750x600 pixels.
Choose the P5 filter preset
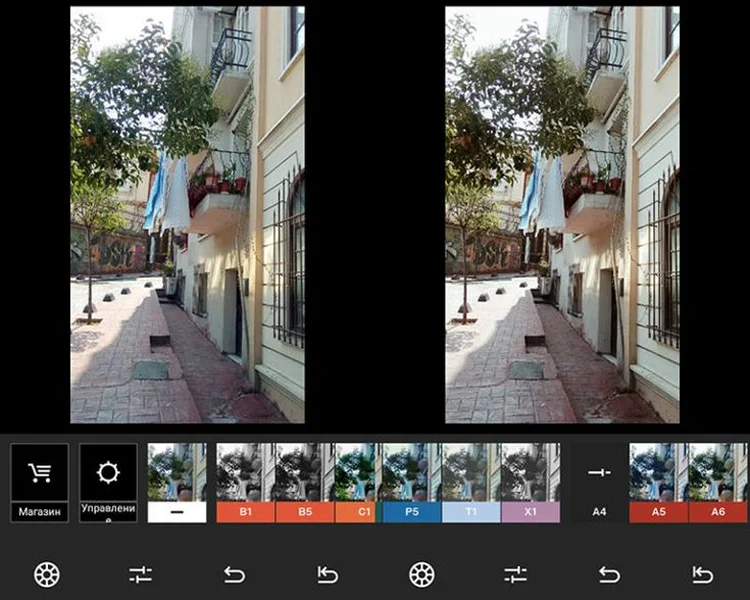[x=411, y=482]
